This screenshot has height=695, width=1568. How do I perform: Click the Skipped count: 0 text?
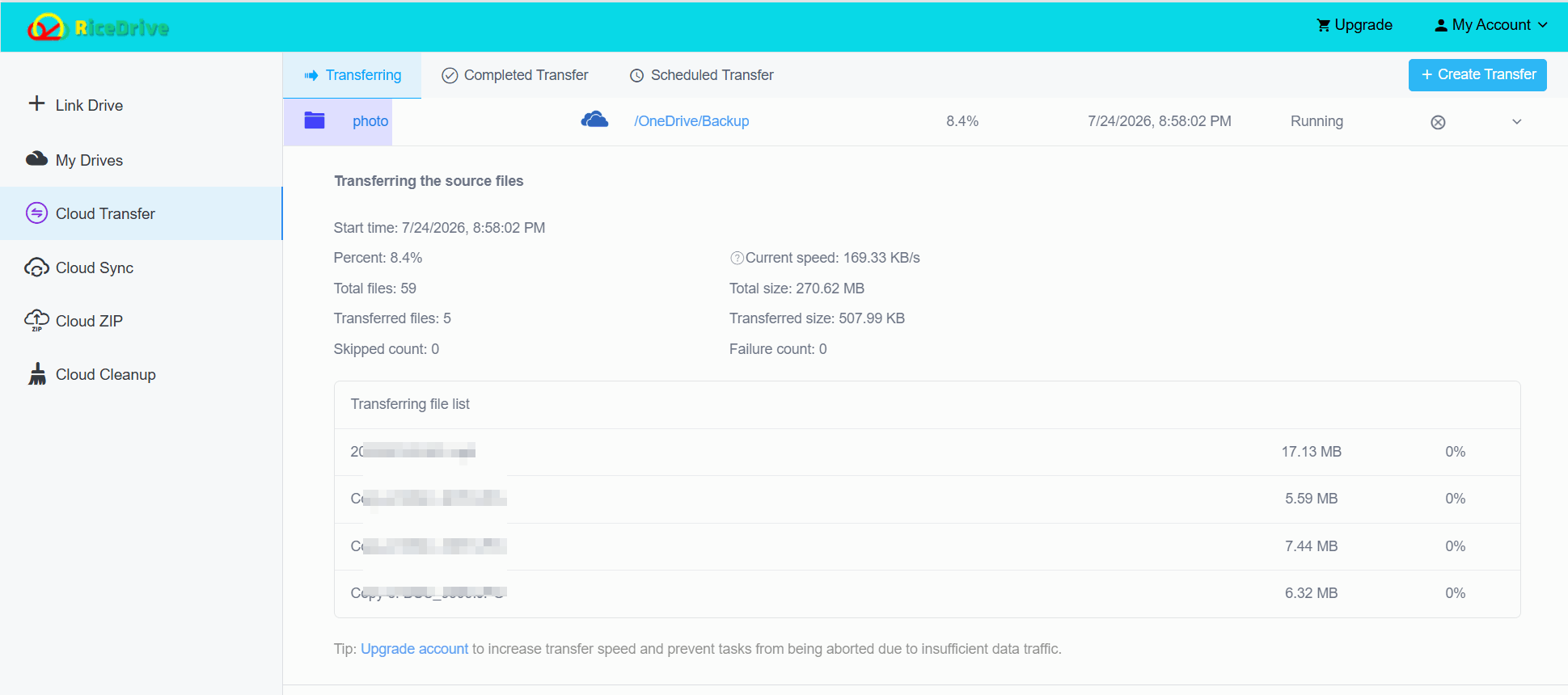387,349
